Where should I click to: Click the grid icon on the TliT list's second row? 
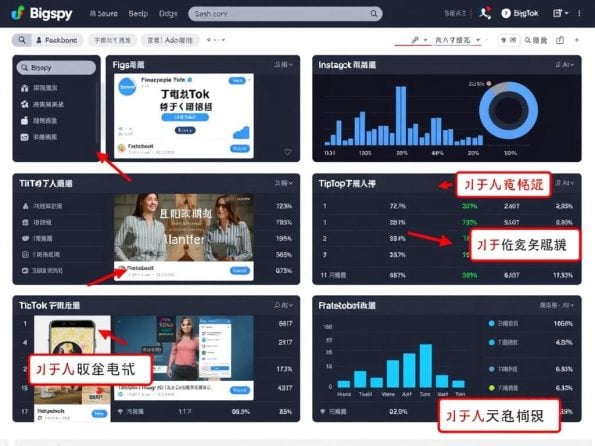click(25, 222)
